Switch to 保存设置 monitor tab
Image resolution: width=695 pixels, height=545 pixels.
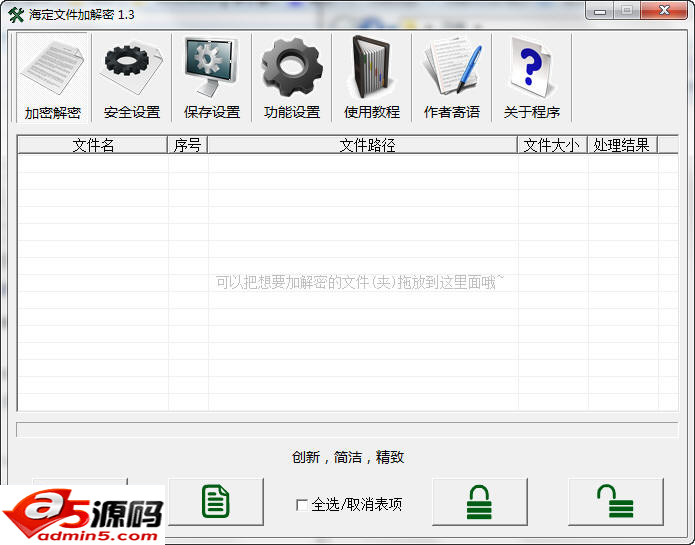211,77
